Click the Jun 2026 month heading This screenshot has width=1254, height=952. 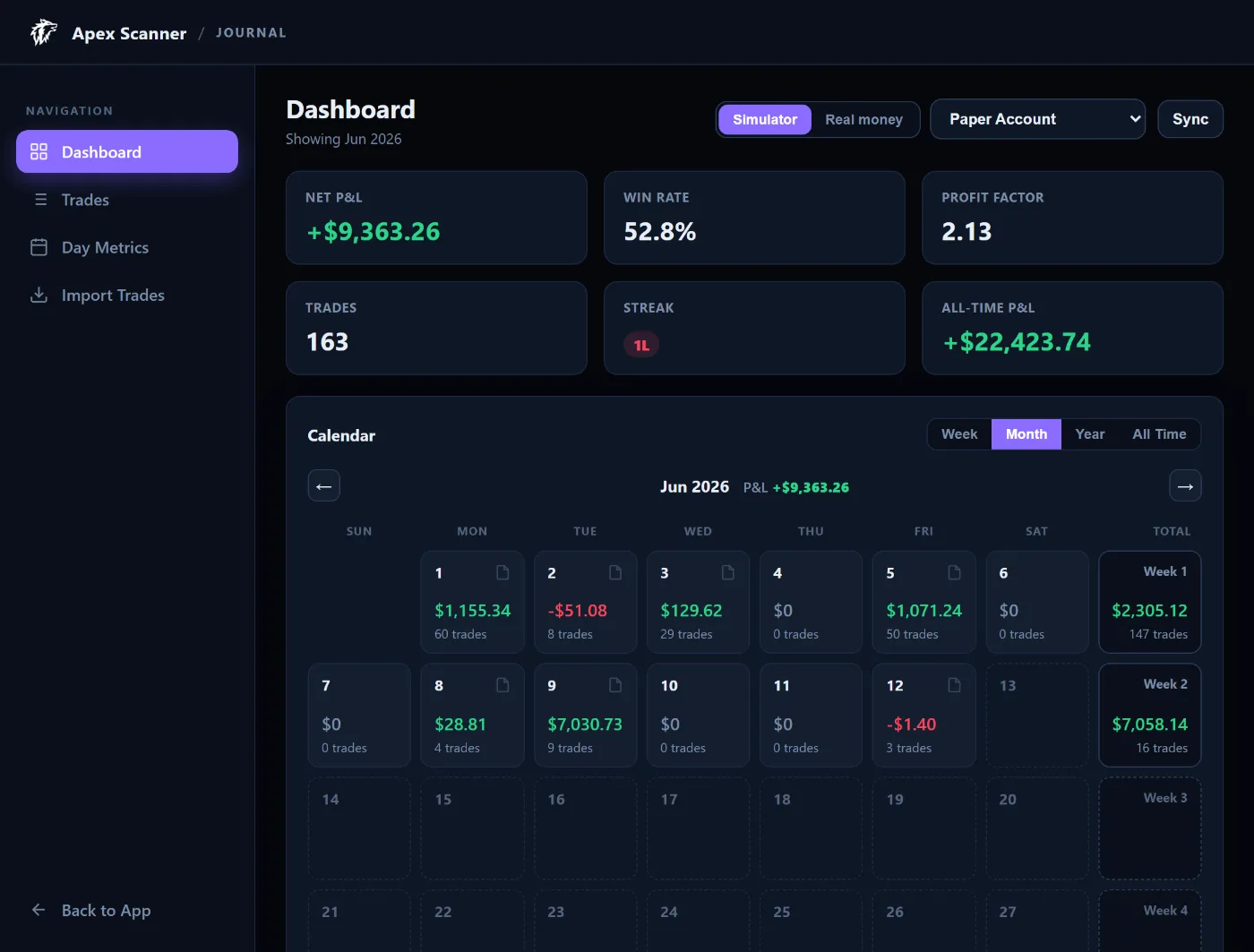coord(694,486)
